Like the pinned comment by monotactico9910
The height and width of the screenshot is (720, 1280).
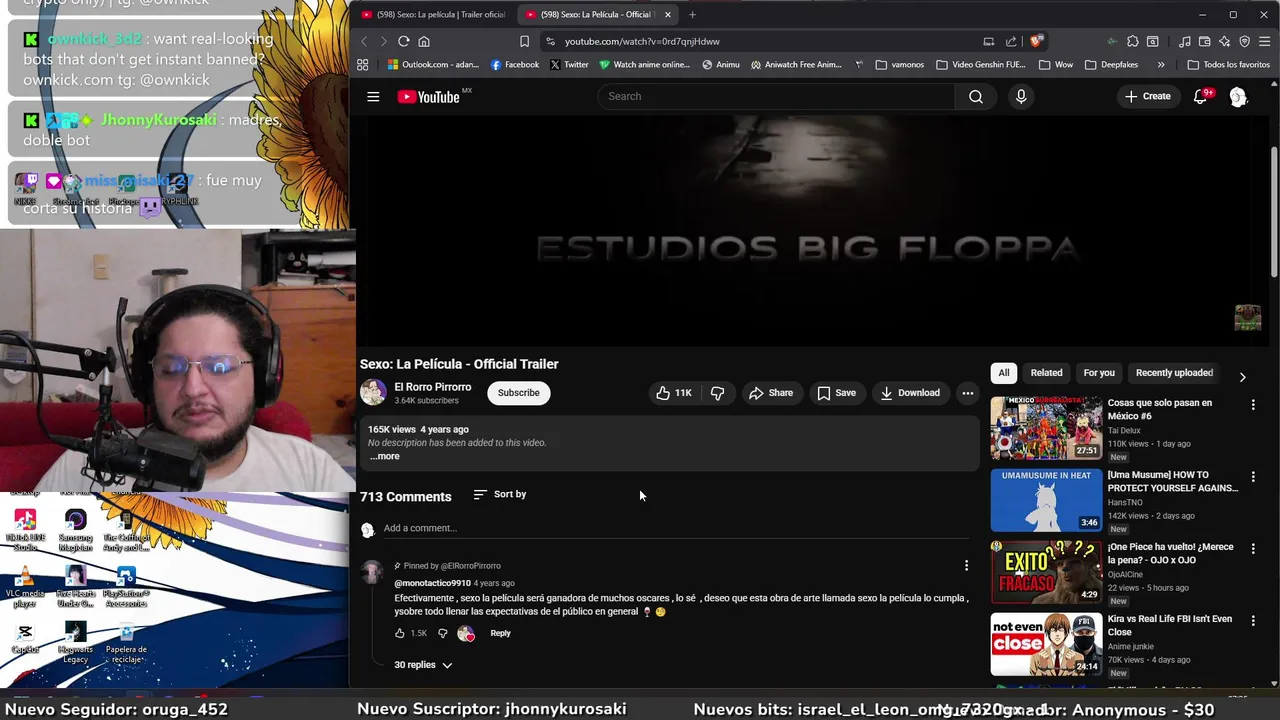tap(400, 633)
